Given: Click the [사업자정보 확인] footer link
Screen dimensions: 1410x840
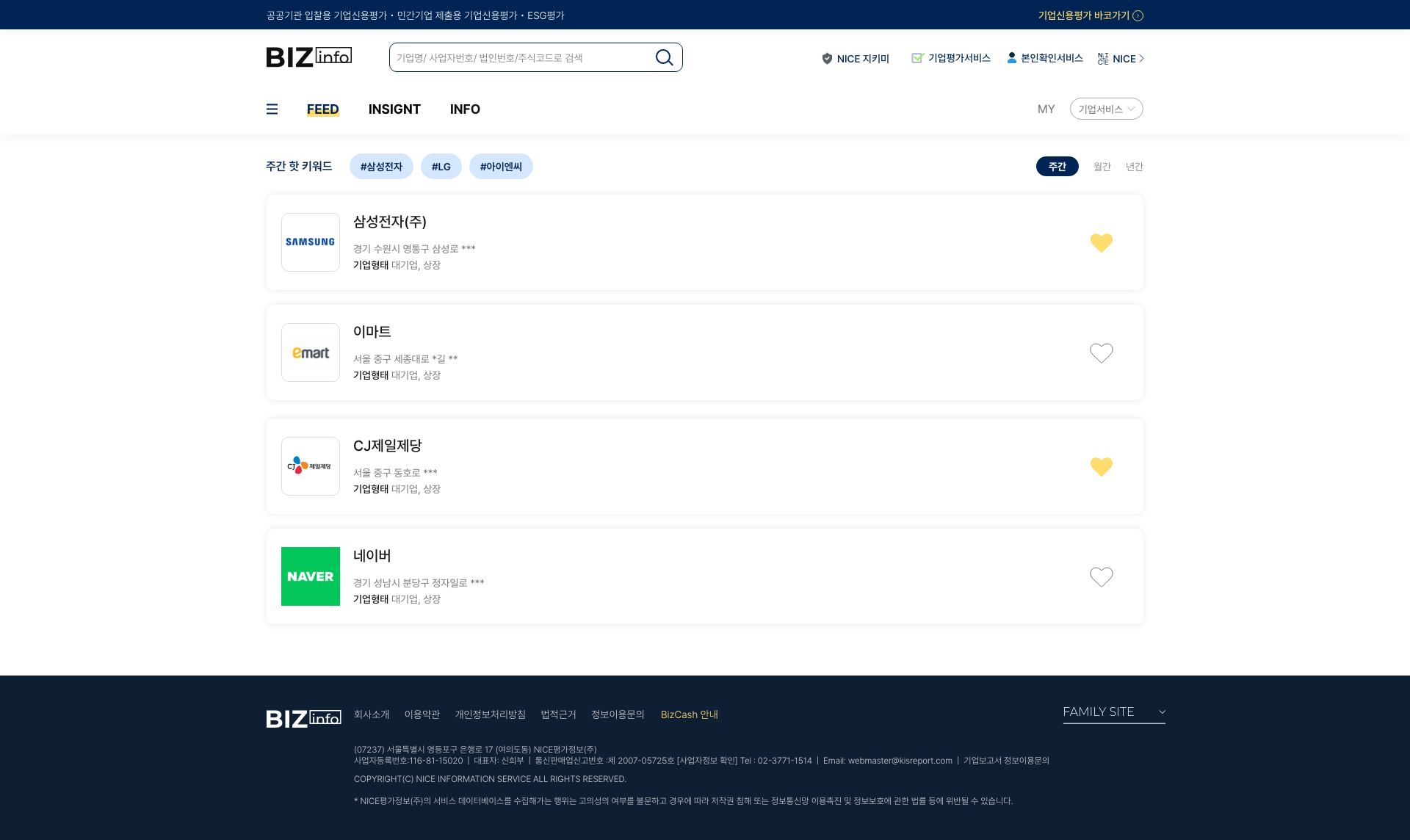Looking at the screenshot, I should (707, 761).
